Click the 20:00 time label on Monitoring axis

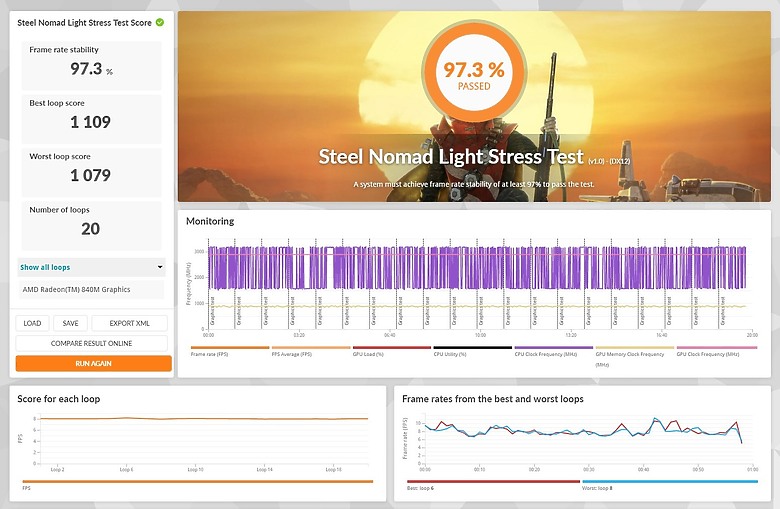[752, 335]
